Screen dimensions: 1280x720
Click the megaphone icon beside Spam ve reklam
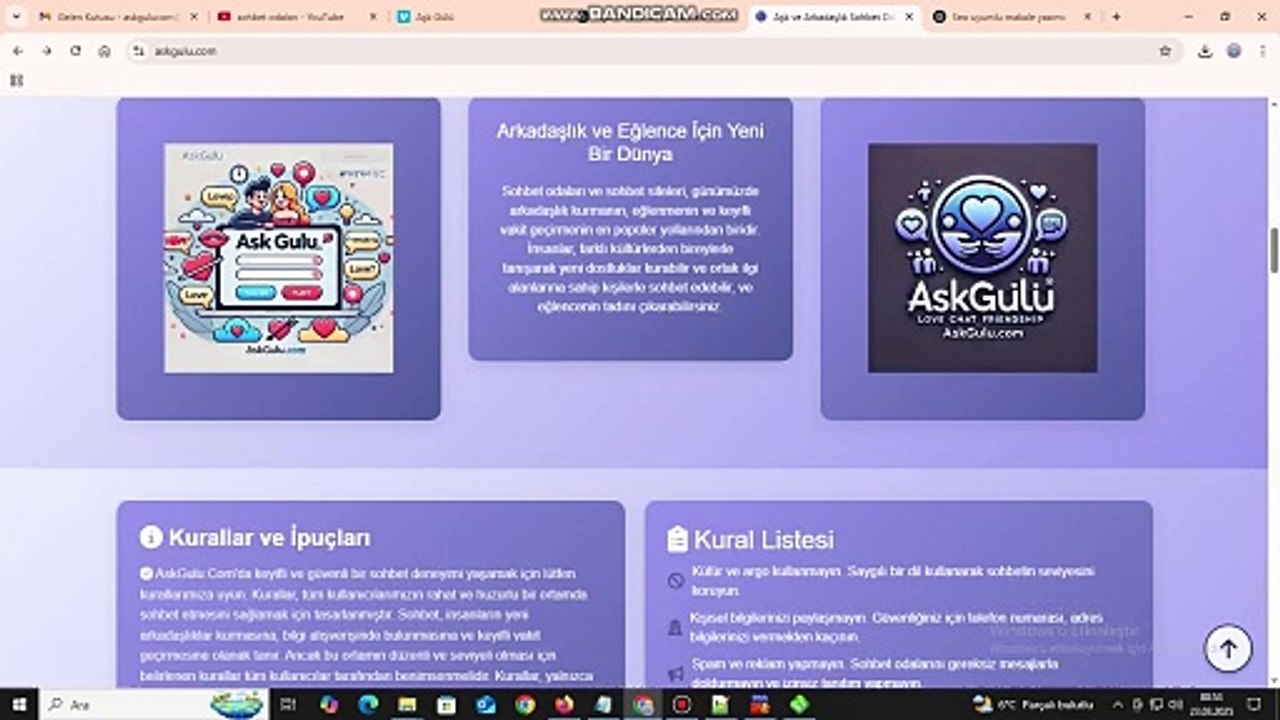click(675, 673)
